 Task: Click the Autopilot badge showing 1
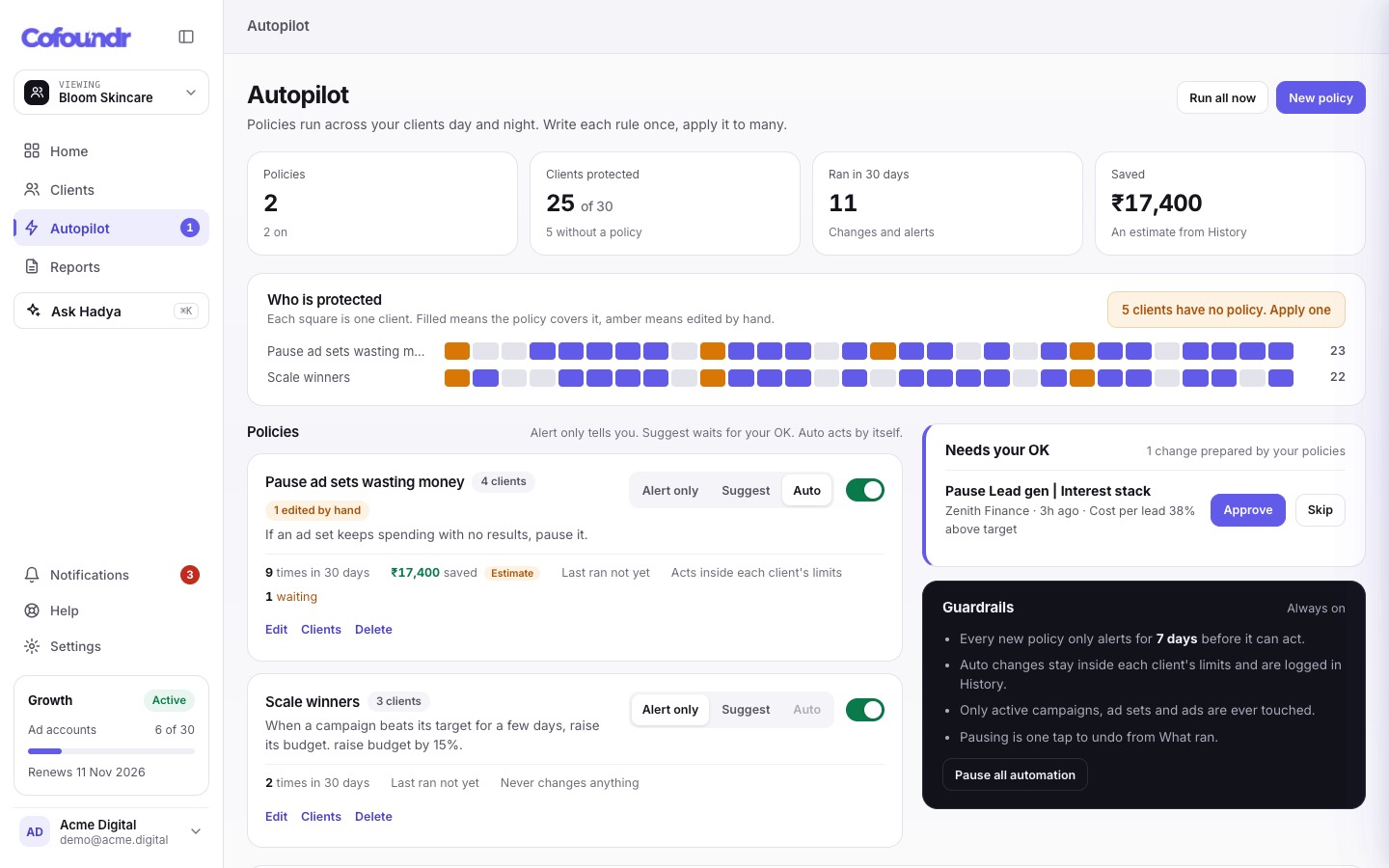click(190, 228)
